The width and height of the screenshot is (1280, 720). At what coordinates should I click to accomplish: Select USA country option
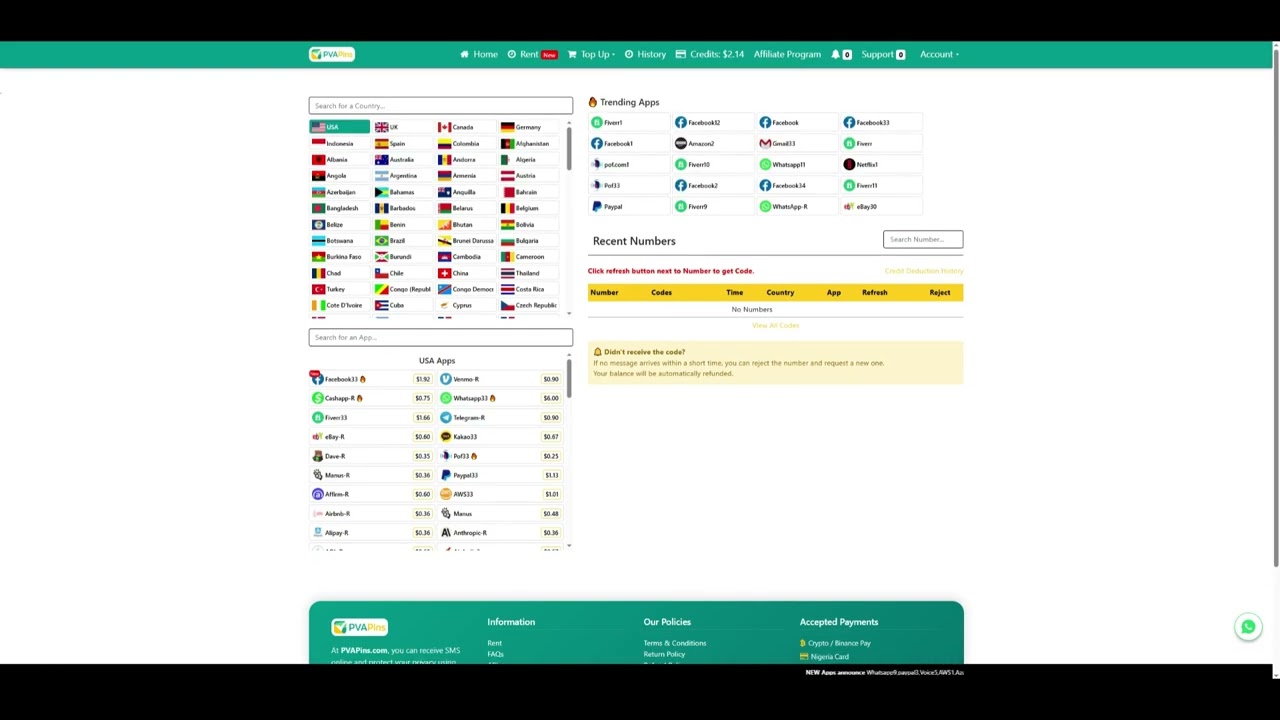(x=339, y=127)
